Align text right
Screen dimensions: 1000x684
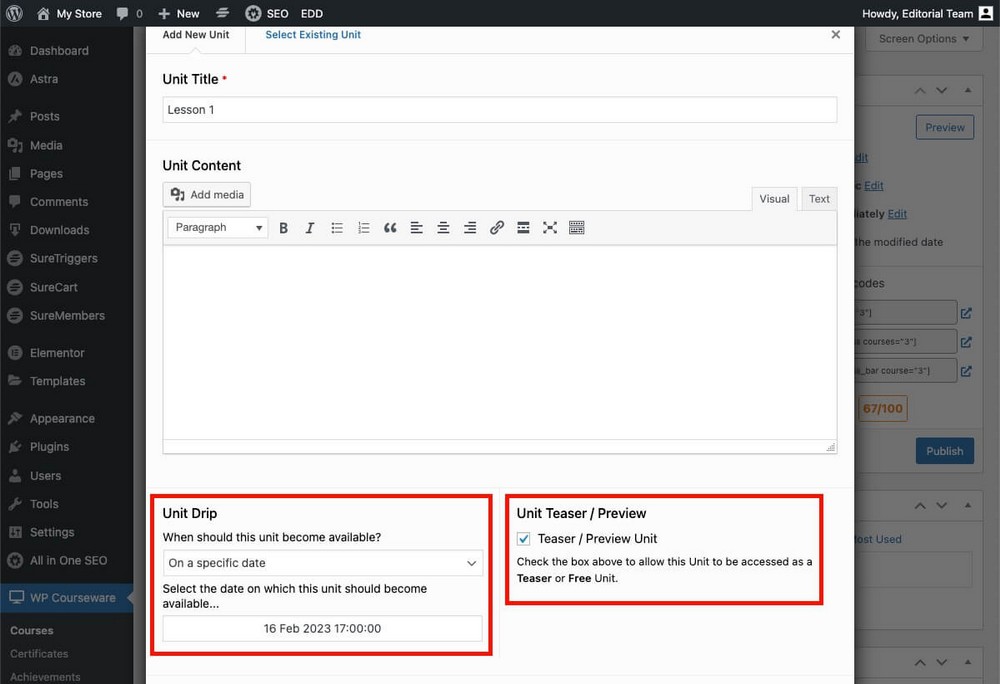pos(470,228)
